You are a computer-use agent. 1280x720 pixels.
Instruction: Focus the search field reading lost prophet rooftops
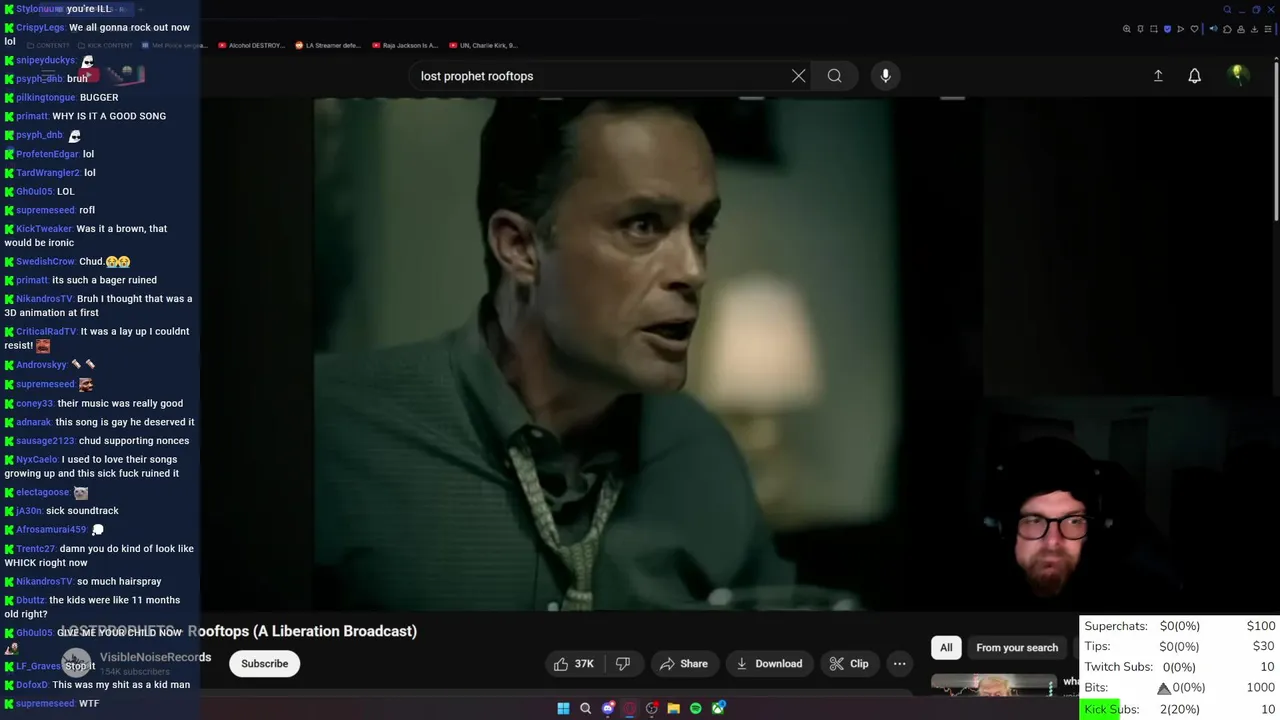[600, 76]
